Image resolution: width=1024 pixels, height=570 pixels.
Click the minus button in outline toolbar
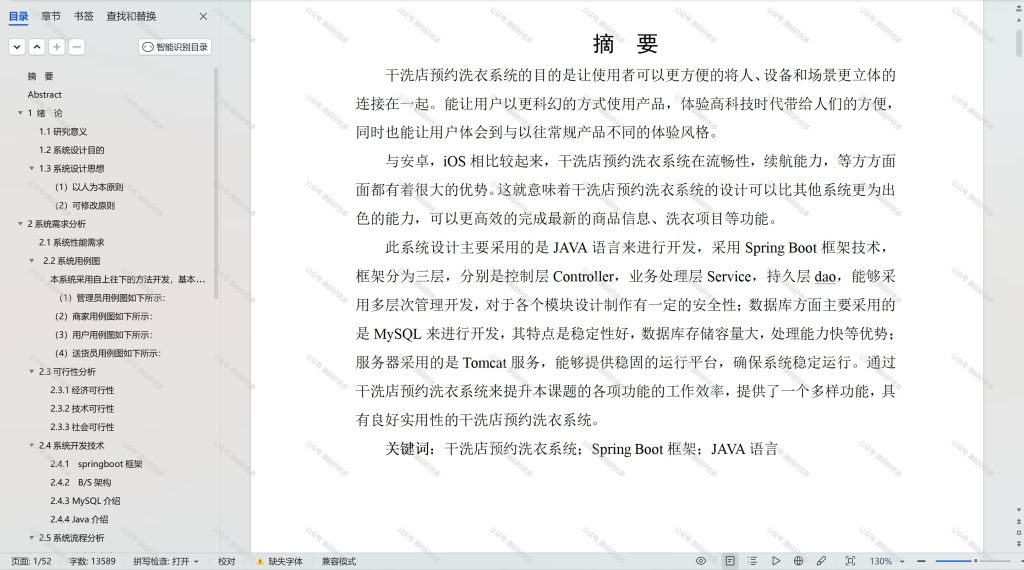pyautogui.click(x=76, y=47)
